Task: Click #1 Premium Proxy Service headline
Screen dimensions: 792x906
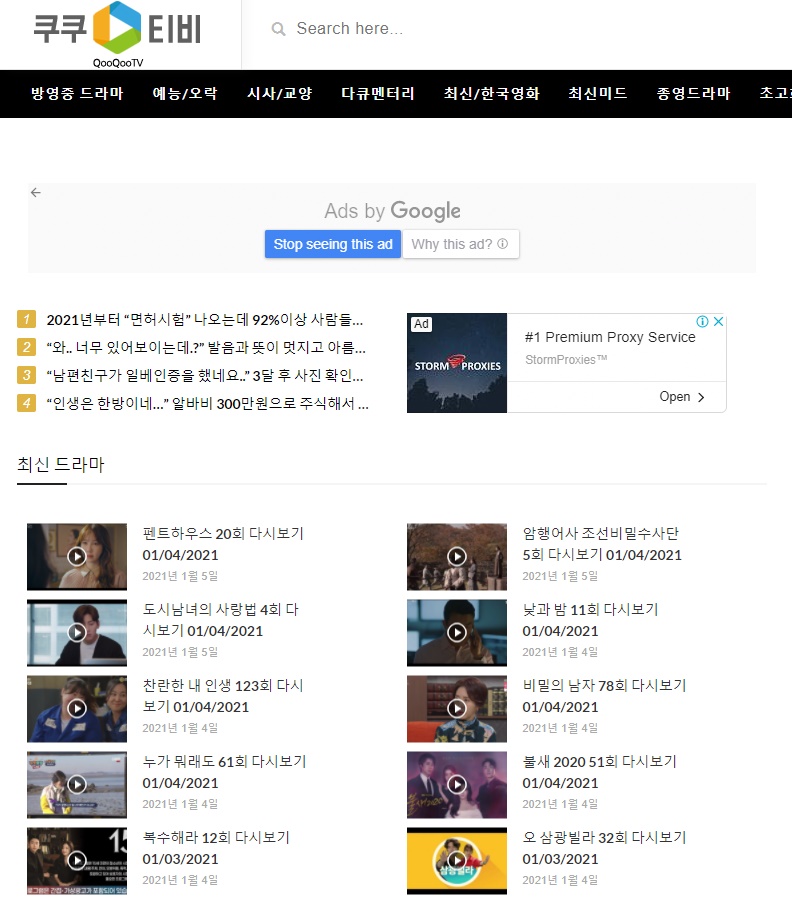Action: tap(610, 337)
